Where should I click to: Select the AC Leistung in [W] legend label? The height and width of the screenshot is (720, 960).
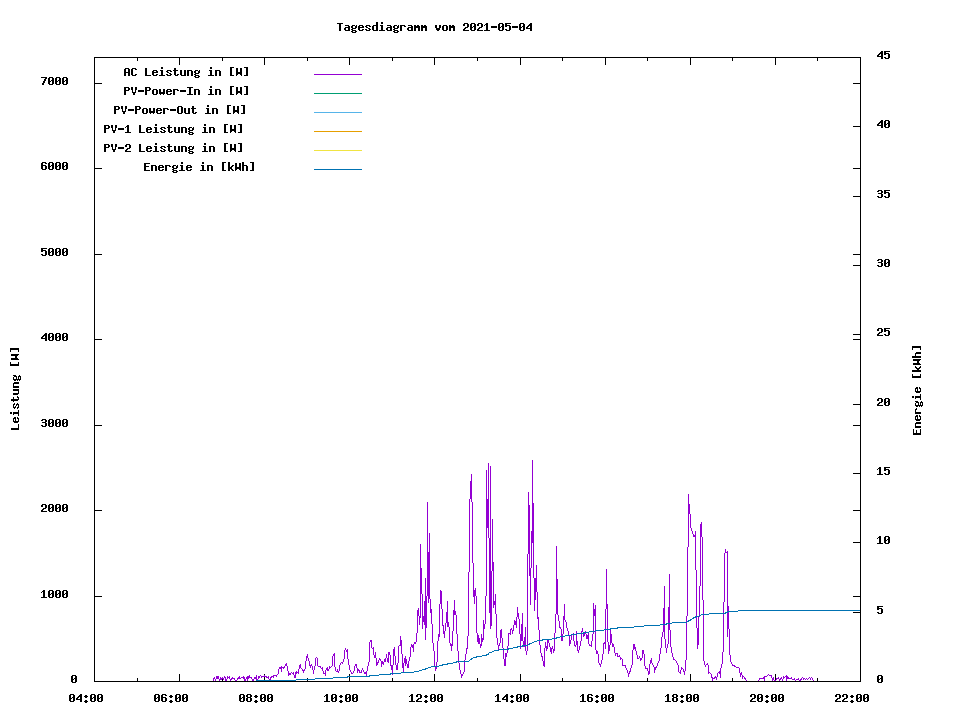pos(186,72)
